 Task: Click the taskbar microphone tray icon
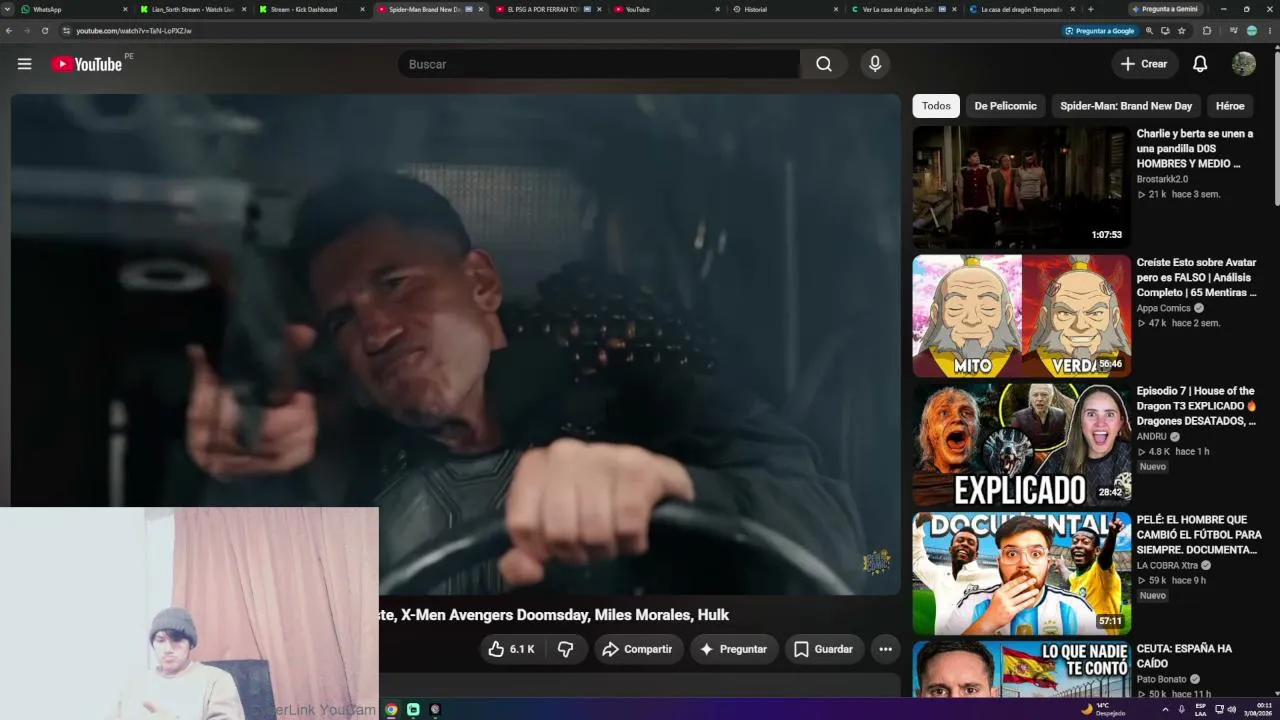tap(1181, 709)
